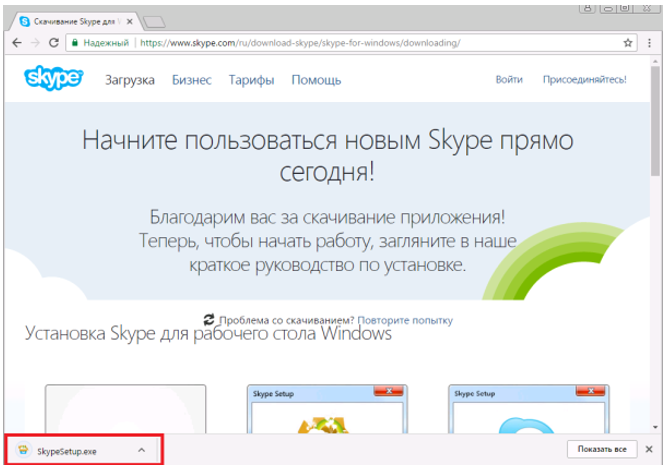Click the Войти link

[509, 79]
